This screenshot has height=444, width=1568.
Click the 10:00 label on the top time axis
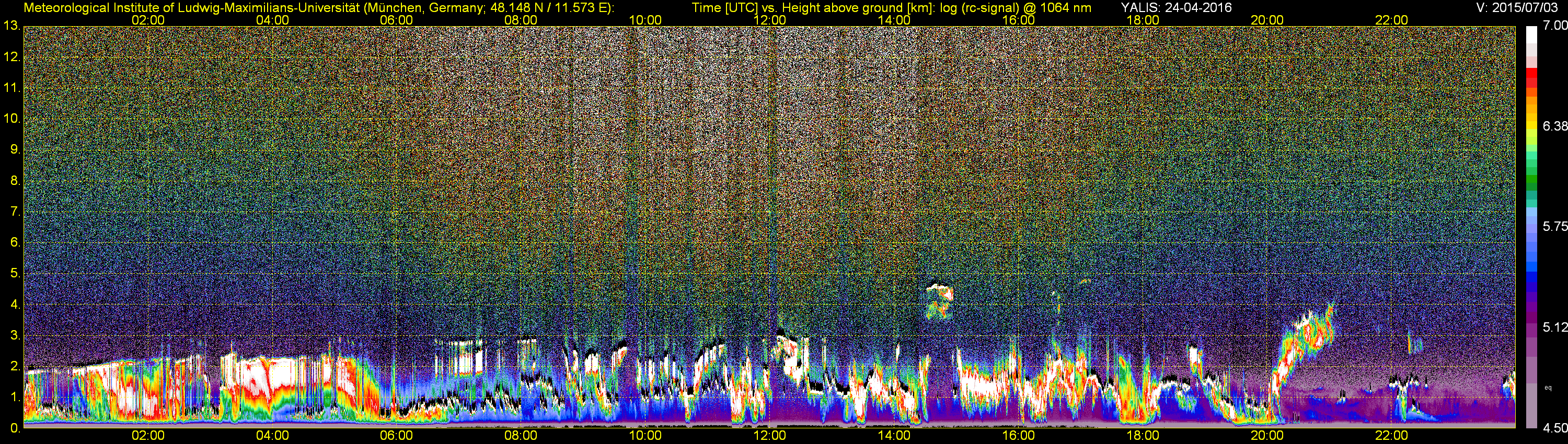click(x=645, y=20)
